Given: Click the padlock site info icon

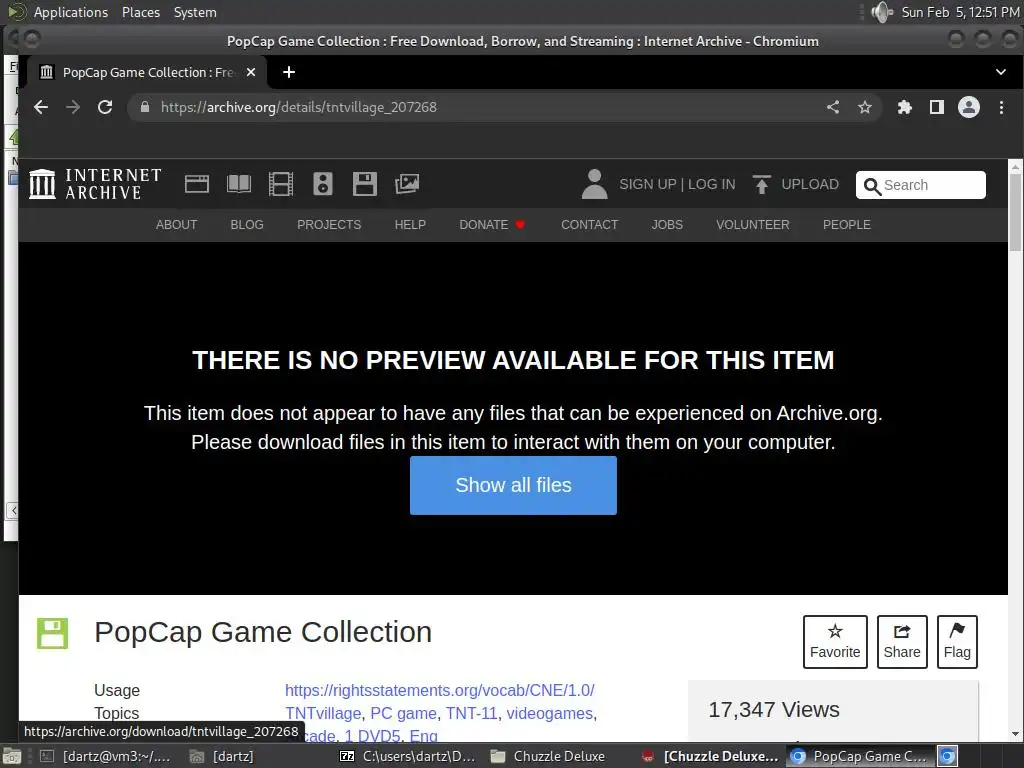Looking at the screenshot, I should click(x=145, y=107).
